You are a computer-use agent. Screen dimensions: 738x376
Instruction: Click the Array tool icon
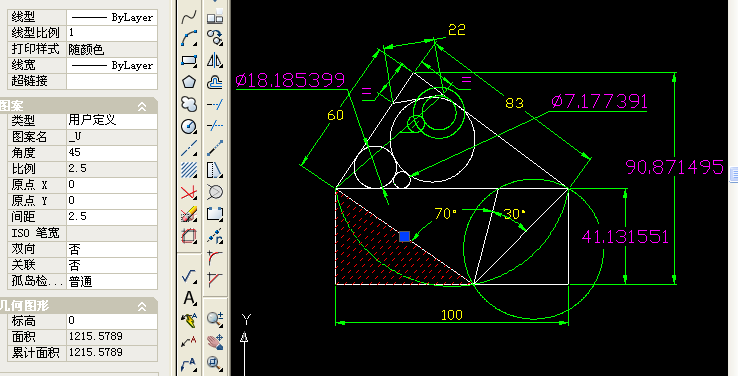[215, 18]
